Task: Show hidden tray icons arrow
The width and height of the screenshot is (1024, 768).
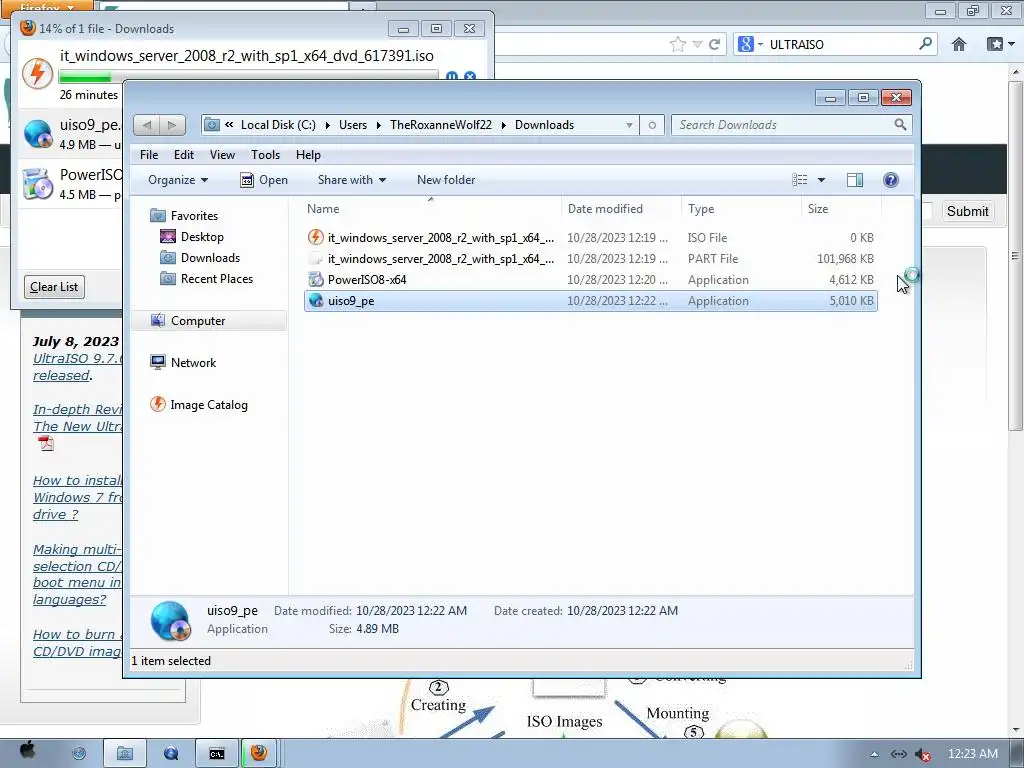Action: (x=874, y=754)
